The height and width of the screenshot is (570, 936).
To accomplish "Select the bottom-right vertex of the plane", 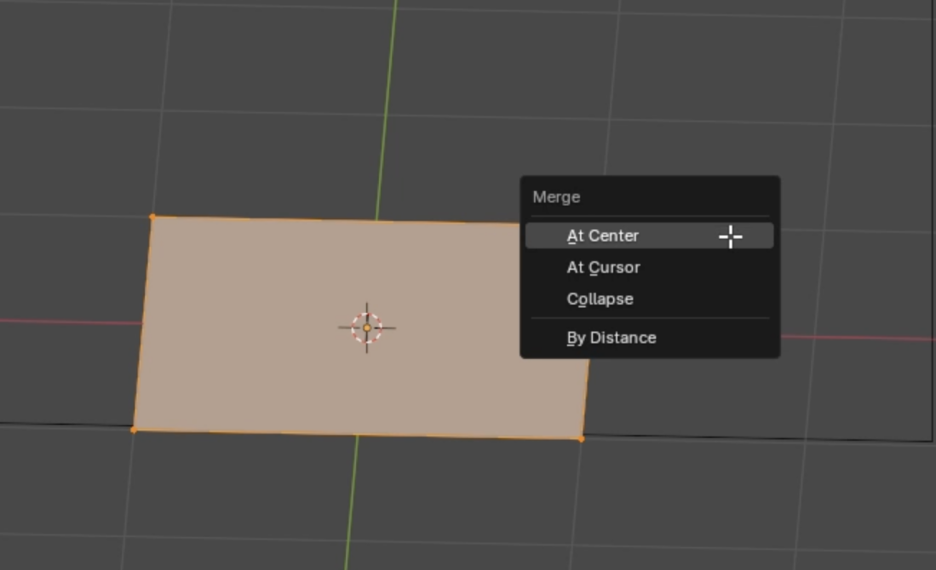I will (x=581, y=439).
